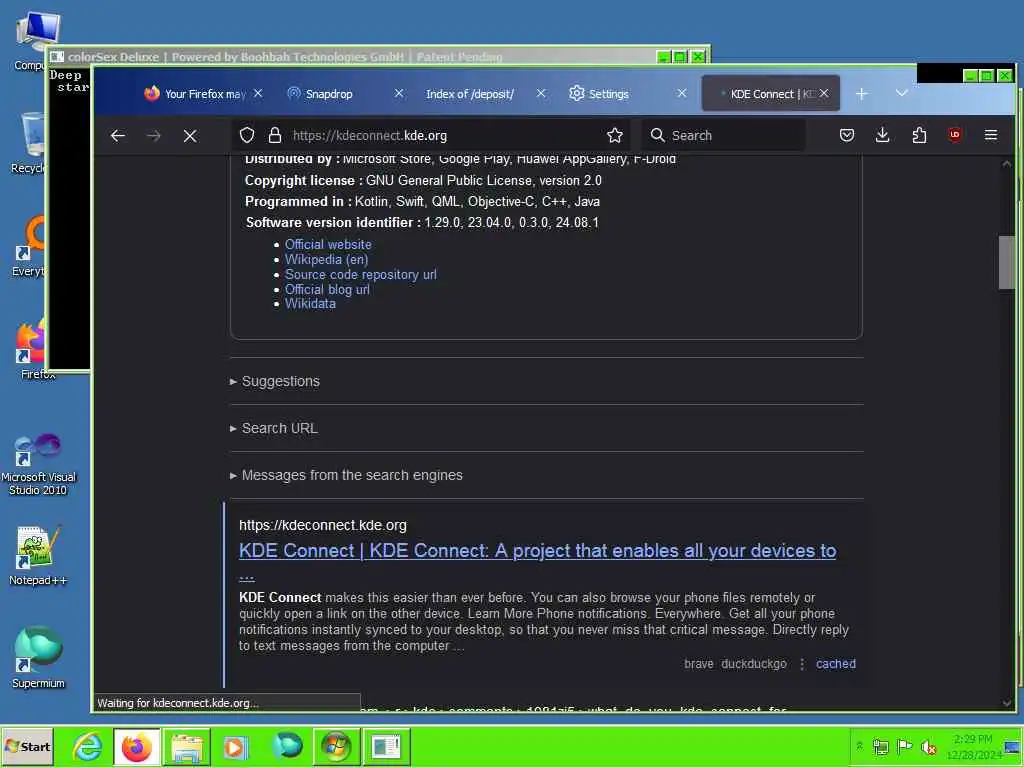Image resolution: width=1024 pixels, height=768 pixels.
Task: Click the 'https://kdeconnect.kde.org' result URL text
Action: click(323, 525)
